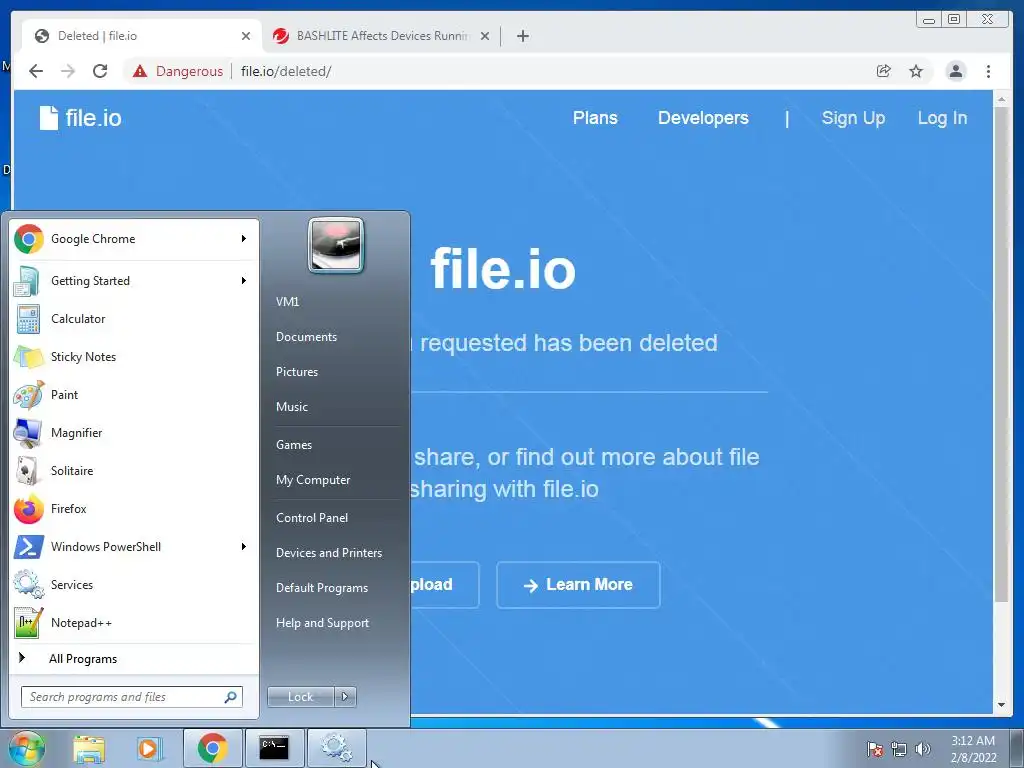Open Default Programs
Image resolution: width=1024 pixels, height=768 pixels.
322,588
